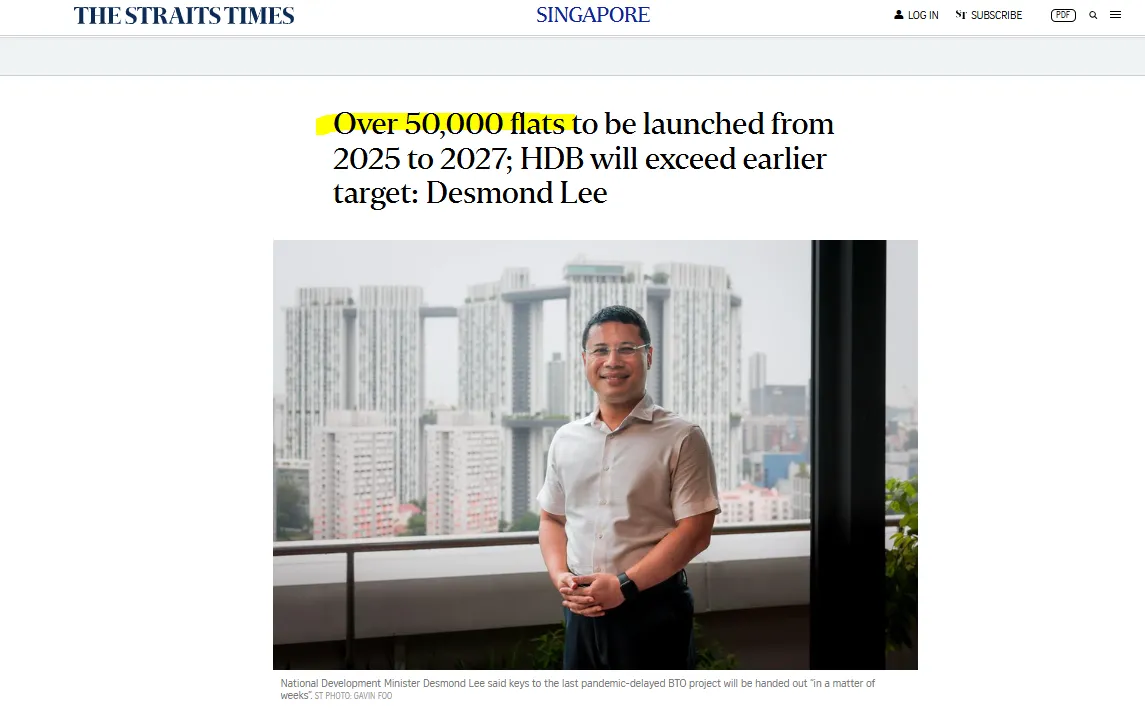Image resolution: width=1145 pixels, height=717 pixels.
Task: Click the LOG IN text link
Action: tap(923, 15)
